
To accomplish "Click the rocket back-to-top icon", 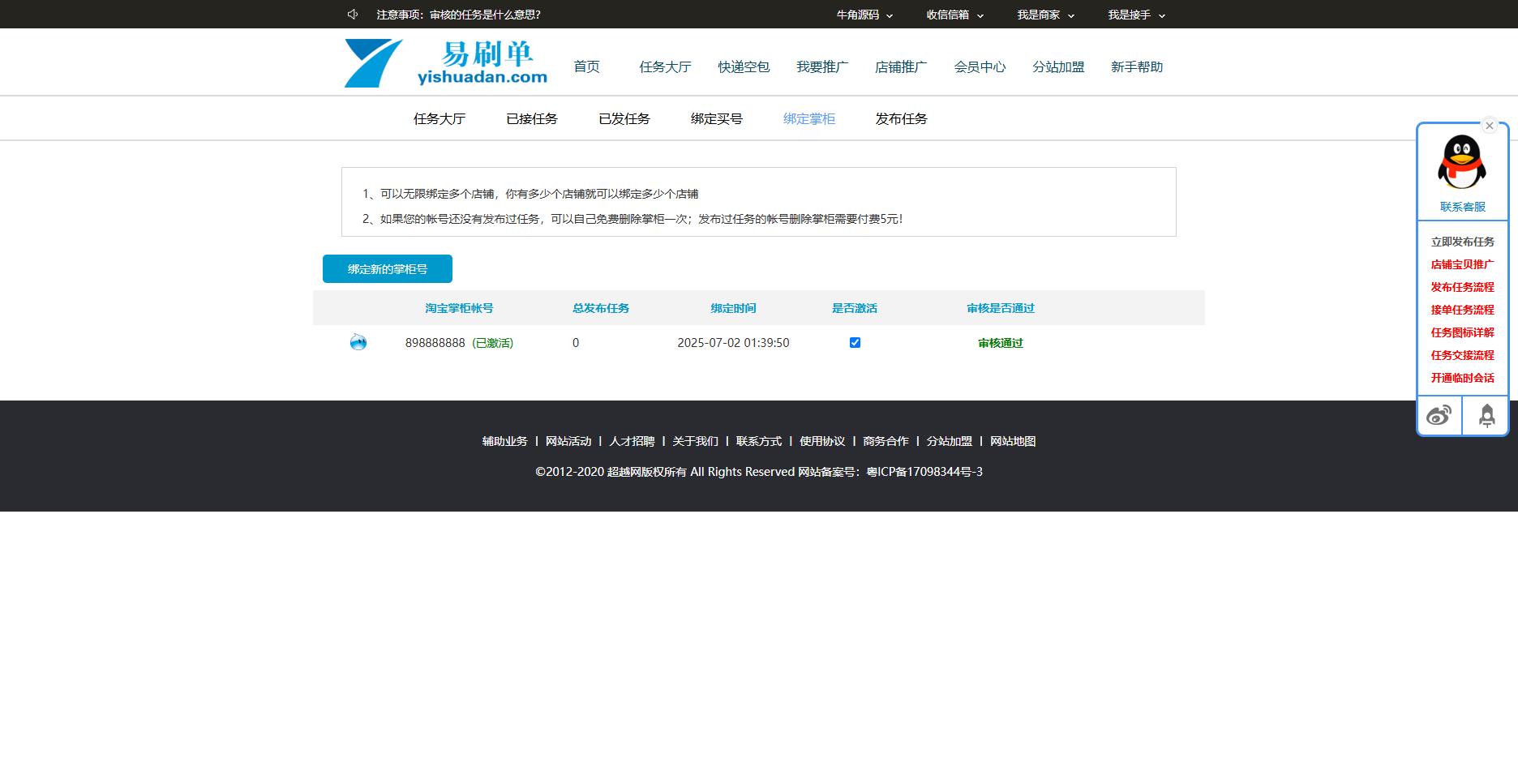I will (x=1486, y=416).
